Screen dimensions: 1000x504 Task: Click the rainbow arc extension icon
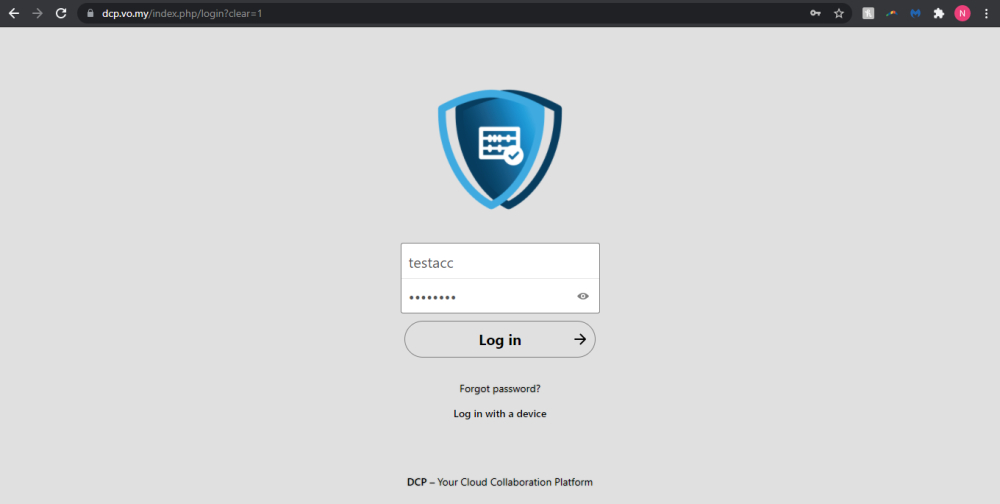pyautogui.click(x=891, y=14)
